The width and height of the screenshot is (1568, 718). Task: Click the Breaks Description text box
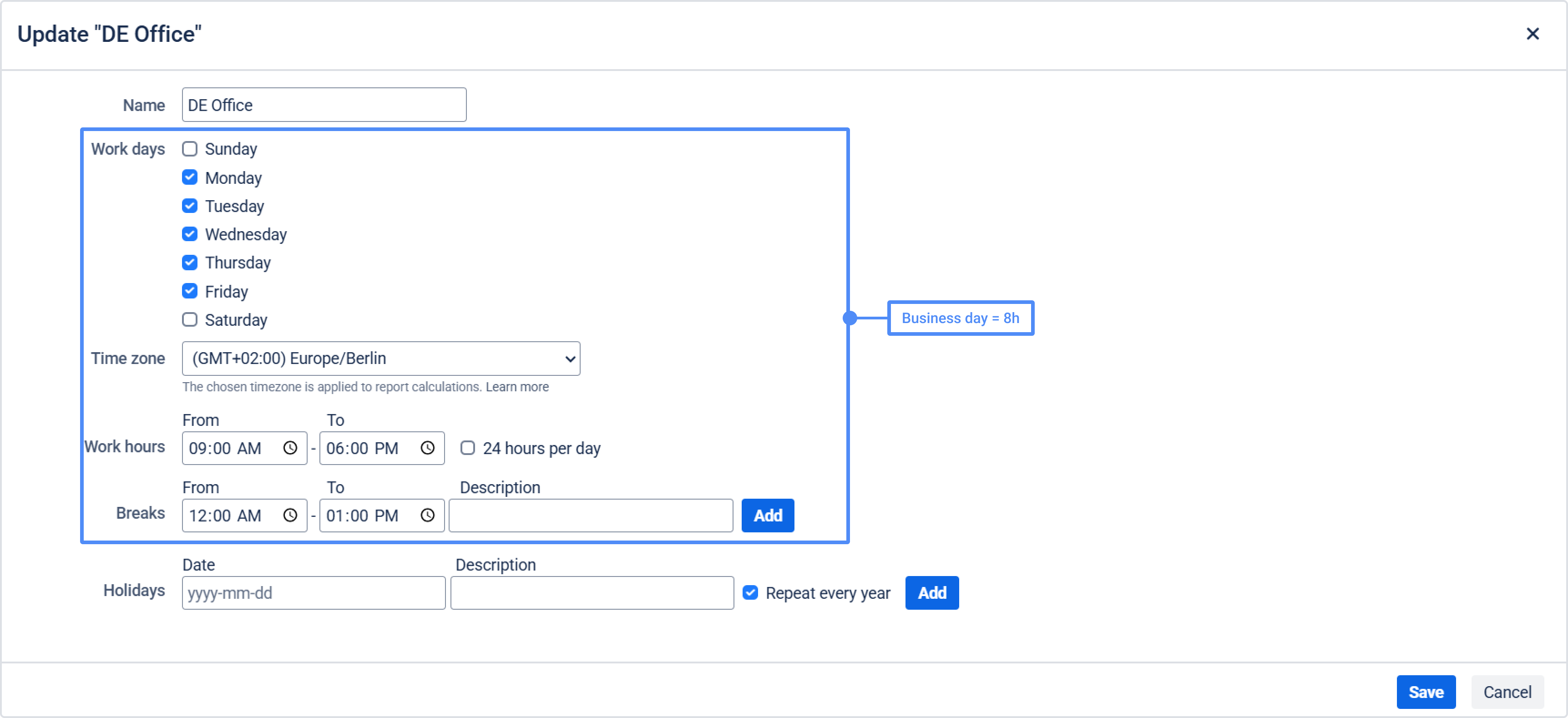click(591, 516)
